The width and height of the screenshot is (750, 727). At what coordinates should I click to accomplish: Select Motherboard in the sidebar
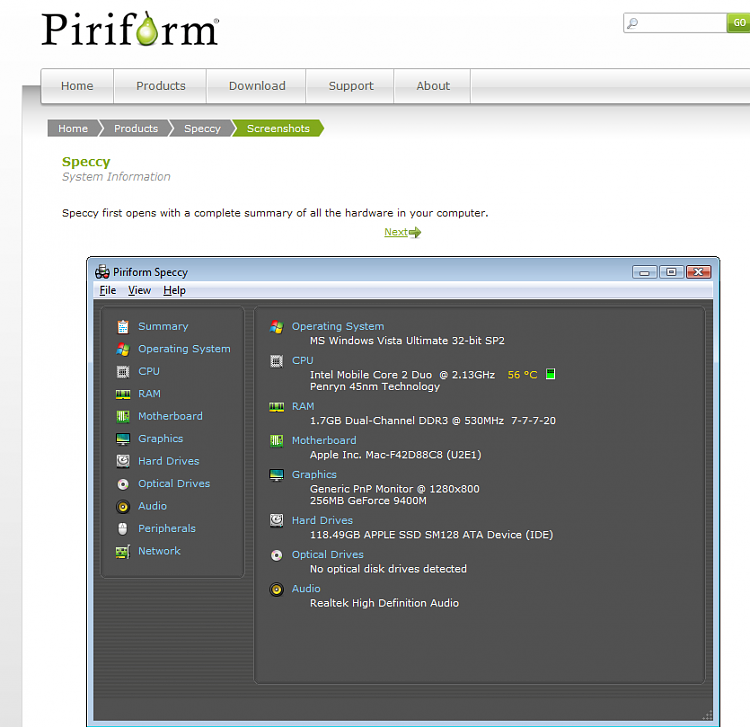[x=170, y=416]
